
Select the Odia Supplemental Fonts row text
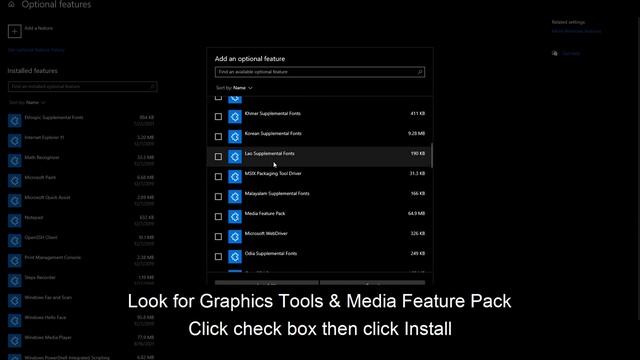click(271, 253)
